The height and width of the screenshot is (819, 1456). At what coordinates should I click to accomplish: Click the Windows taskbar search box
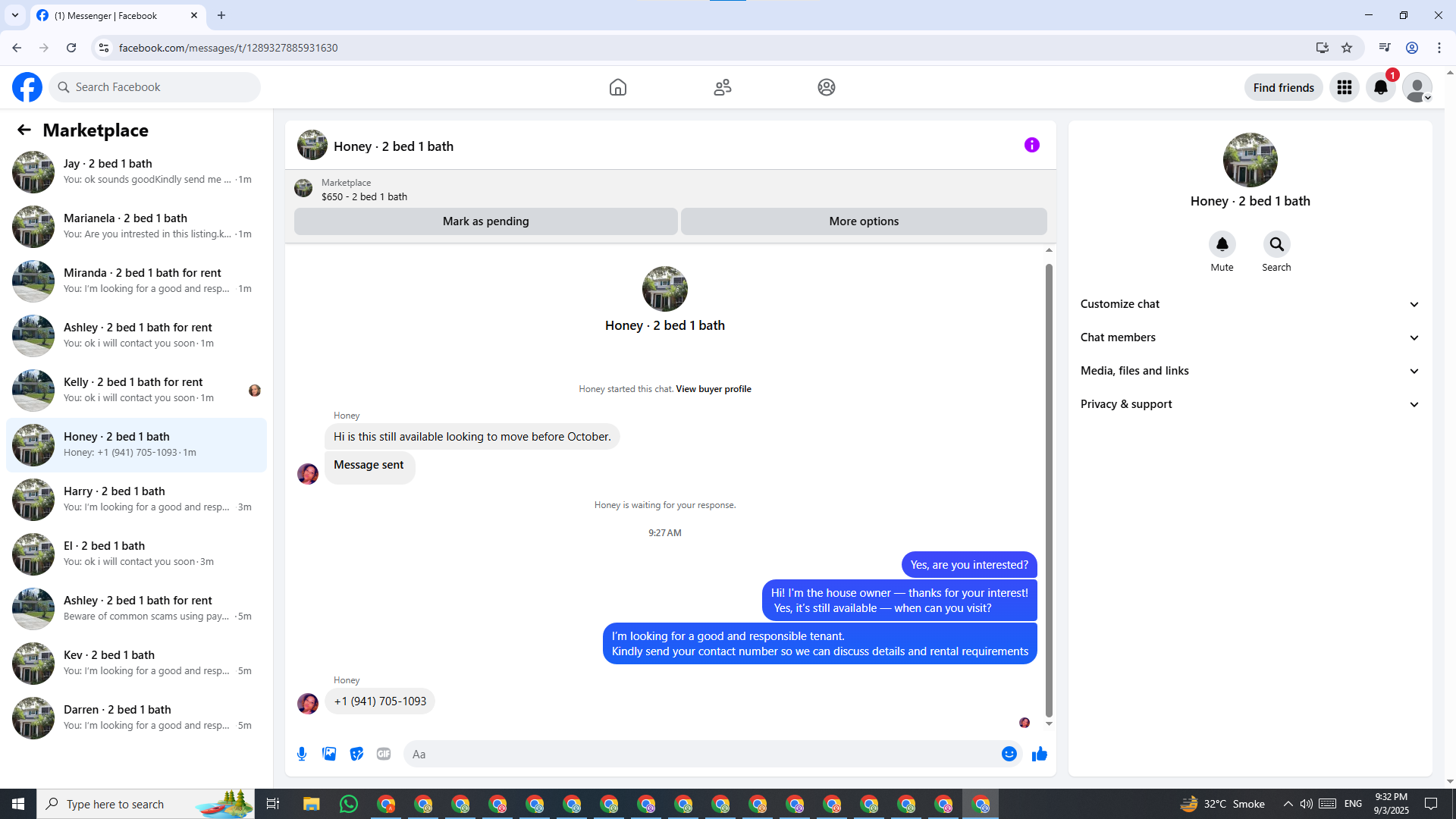pyautogui.click(x=146, y=804)
